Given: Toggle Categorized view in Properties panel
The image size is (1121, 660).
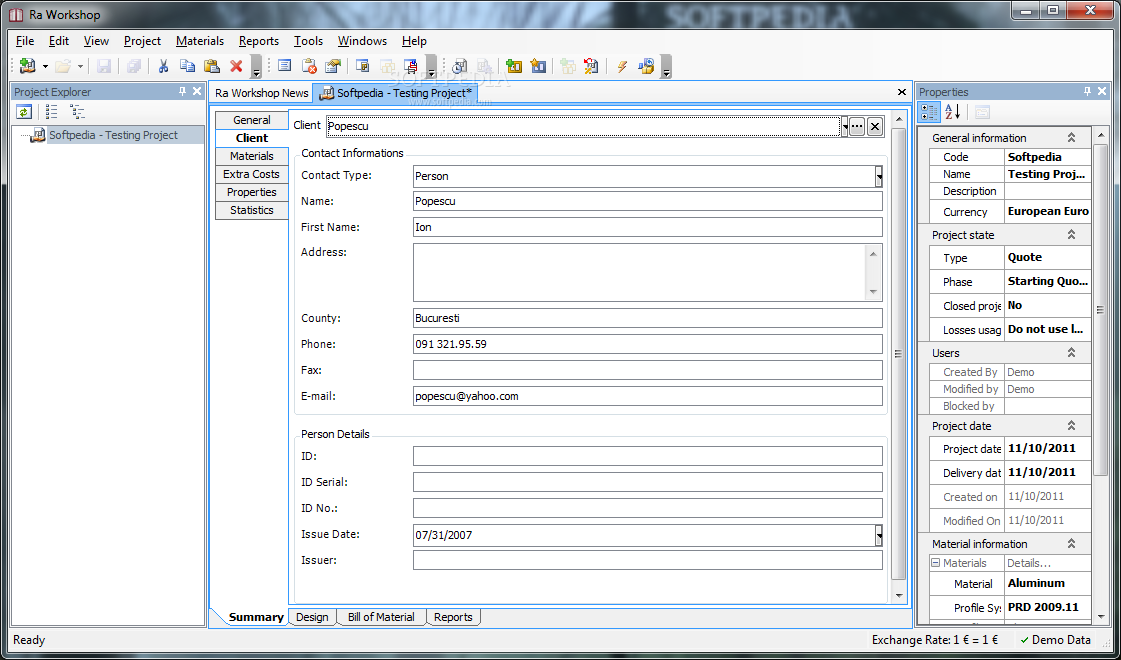Looking at the screenshot, I should pyautogui.click(x=929, y=112).
